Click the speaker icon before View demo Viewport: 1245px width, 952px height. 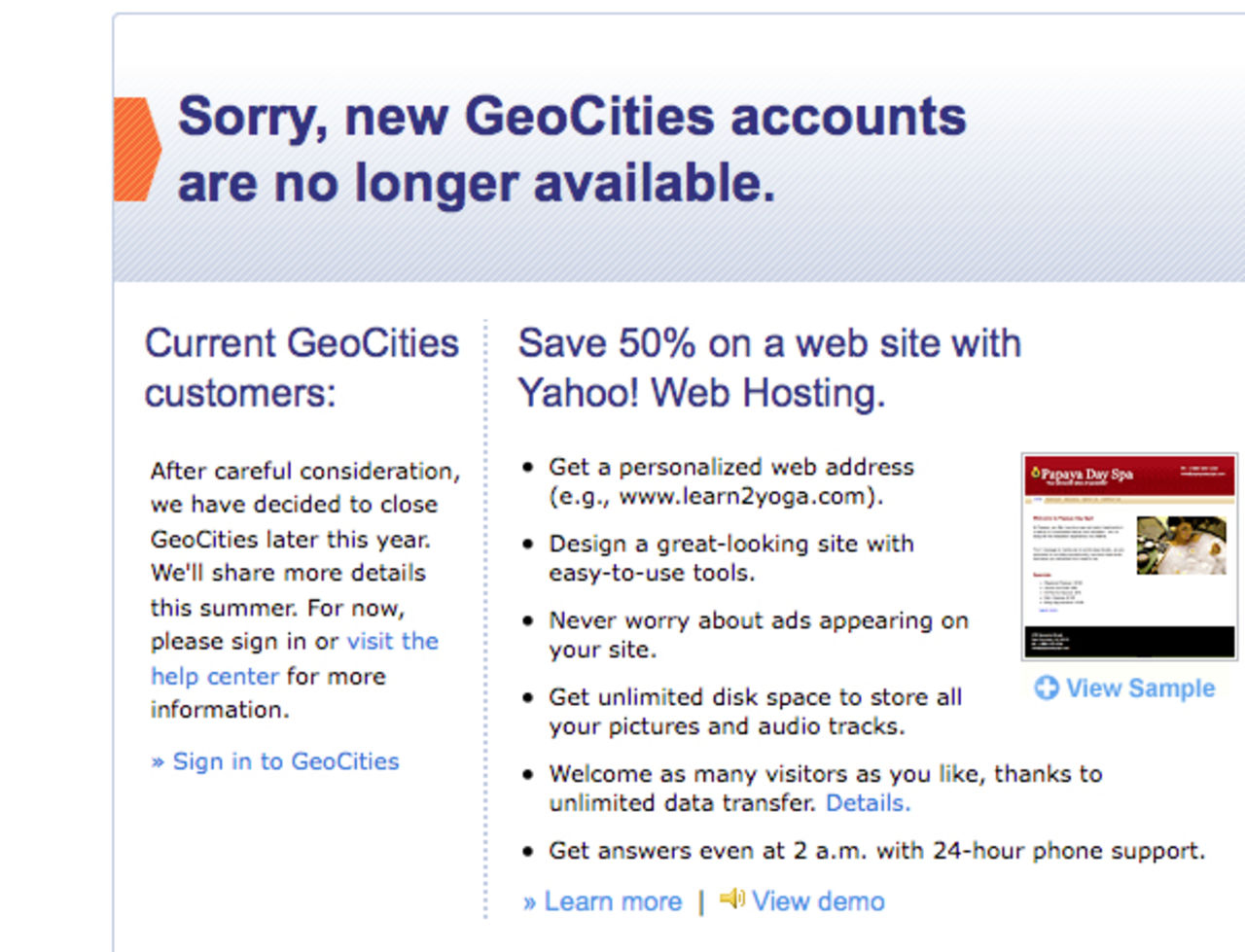point(731,899)
